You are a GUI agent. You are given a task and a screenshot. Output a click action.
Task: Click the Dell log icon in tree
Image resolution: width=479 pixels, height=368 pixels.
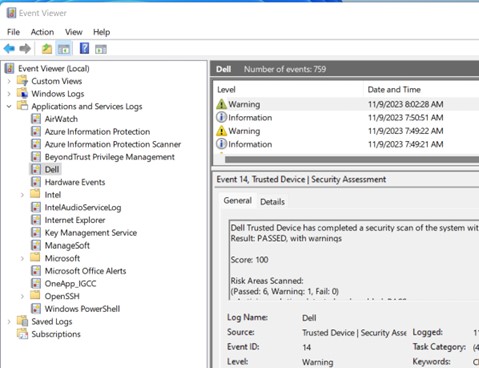[36, 169]
